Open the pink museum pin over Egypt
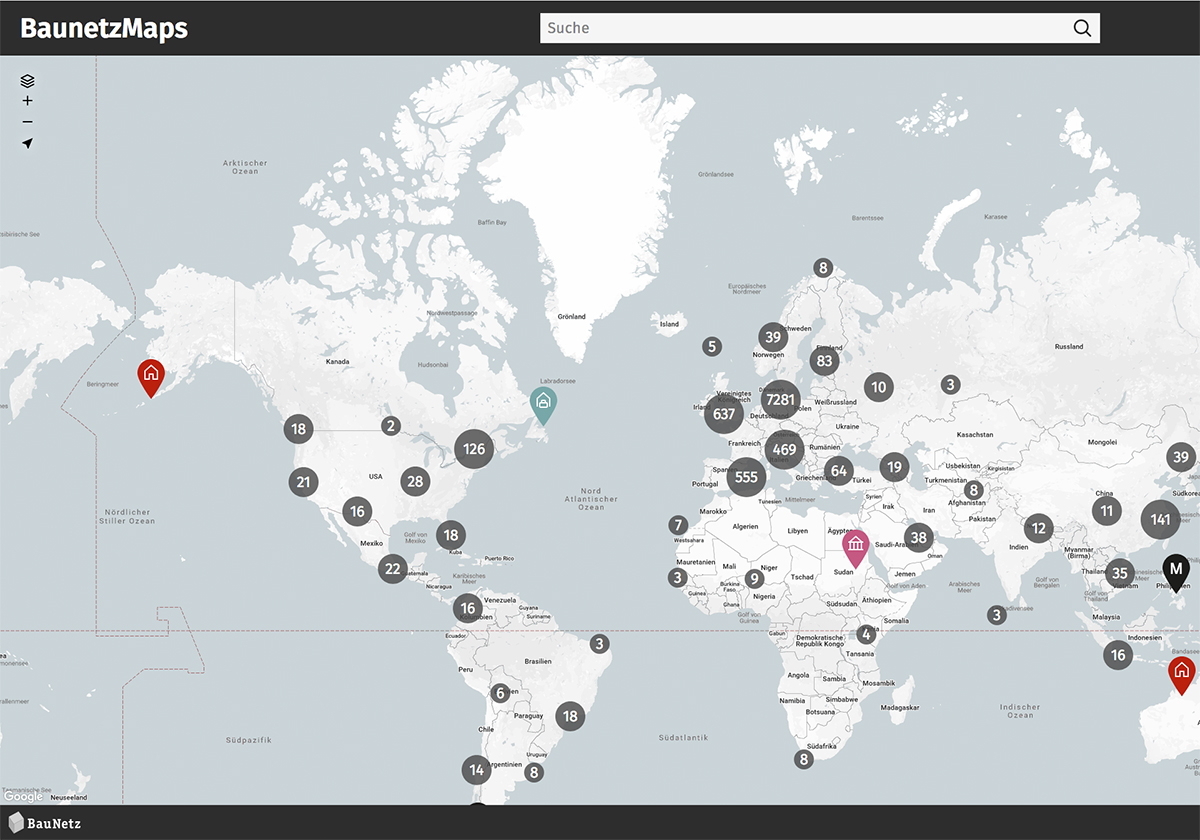 tap(855, 545)
